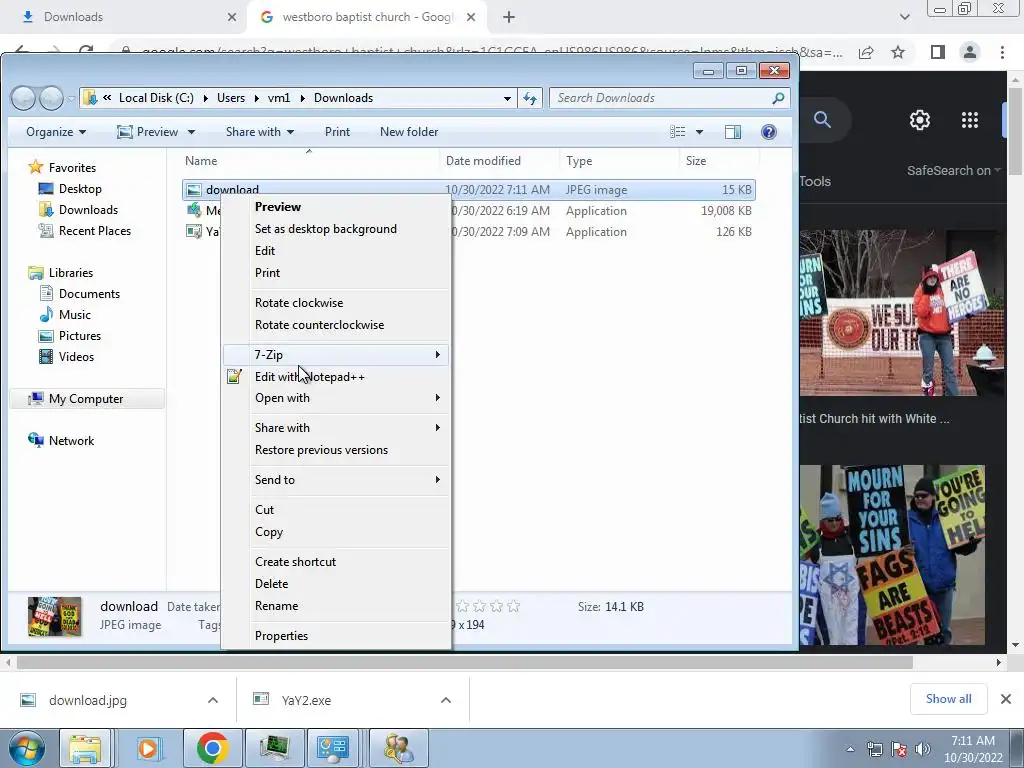Expand the 7-Zip submenu
Screen dimensions: 1024x768
pos(336,355)
